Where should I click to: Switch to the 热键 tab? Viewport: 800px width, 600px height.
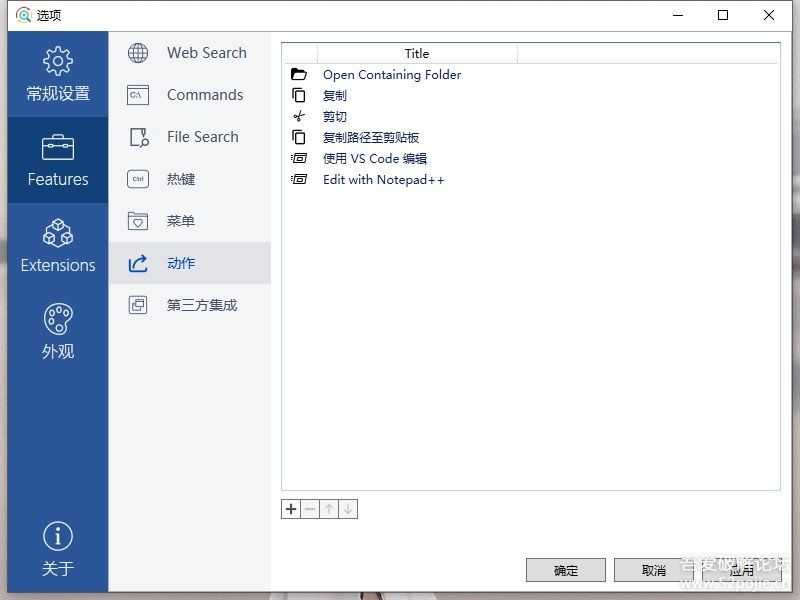pos(190,179)
